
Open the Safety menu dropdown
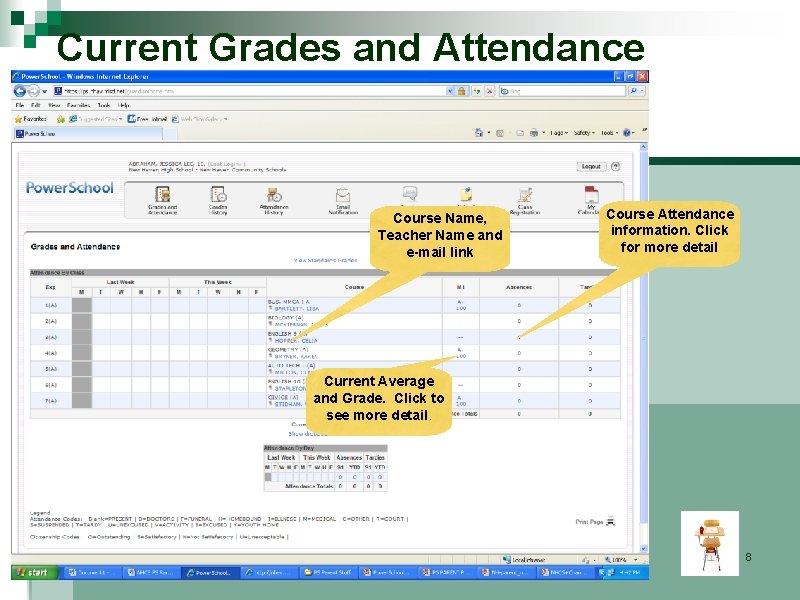[x=584, y=133]
